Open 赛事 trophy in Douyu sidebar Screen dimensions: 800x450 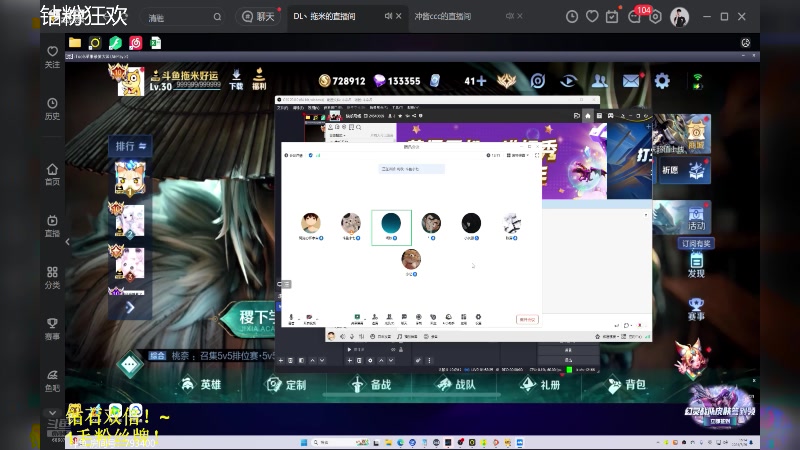click(52, 329)
